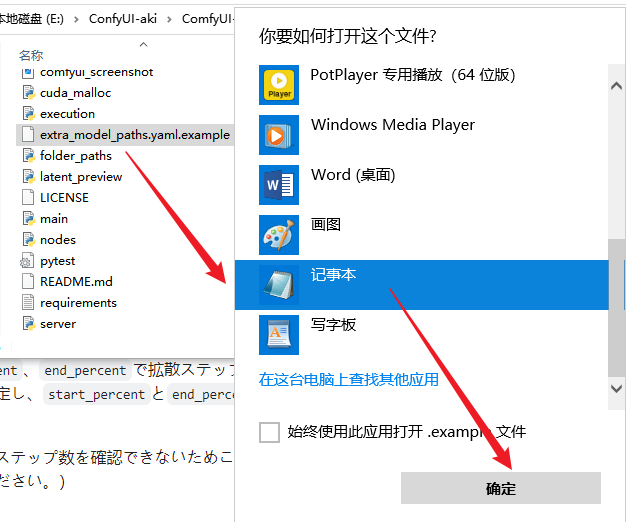The width and height of the screenshot is (626, 522).
Task: Select 画图 list entry
Action: [x=422, y=235]
